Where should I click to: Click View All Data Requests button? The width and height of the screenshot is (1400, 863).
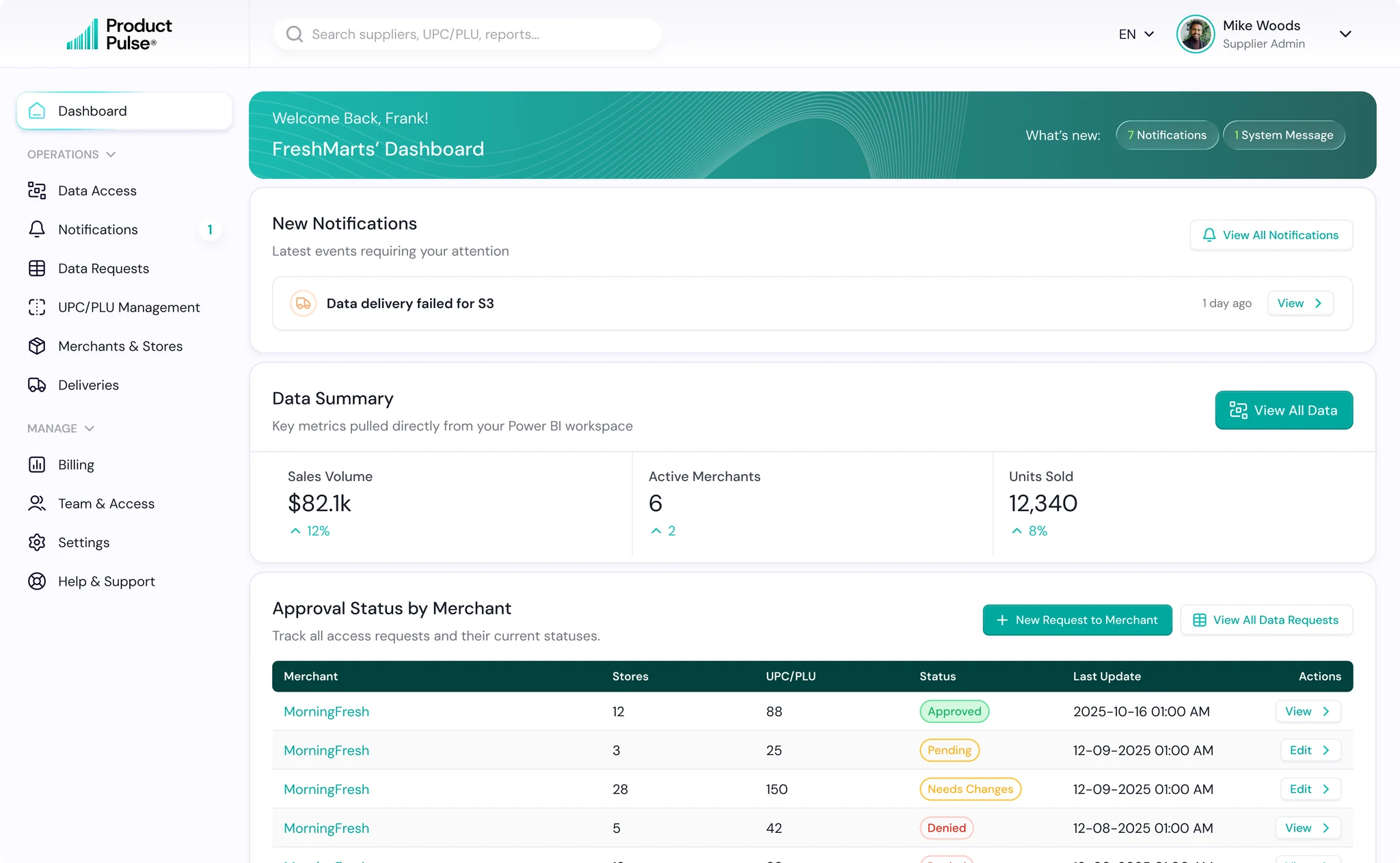[1266, 620]
